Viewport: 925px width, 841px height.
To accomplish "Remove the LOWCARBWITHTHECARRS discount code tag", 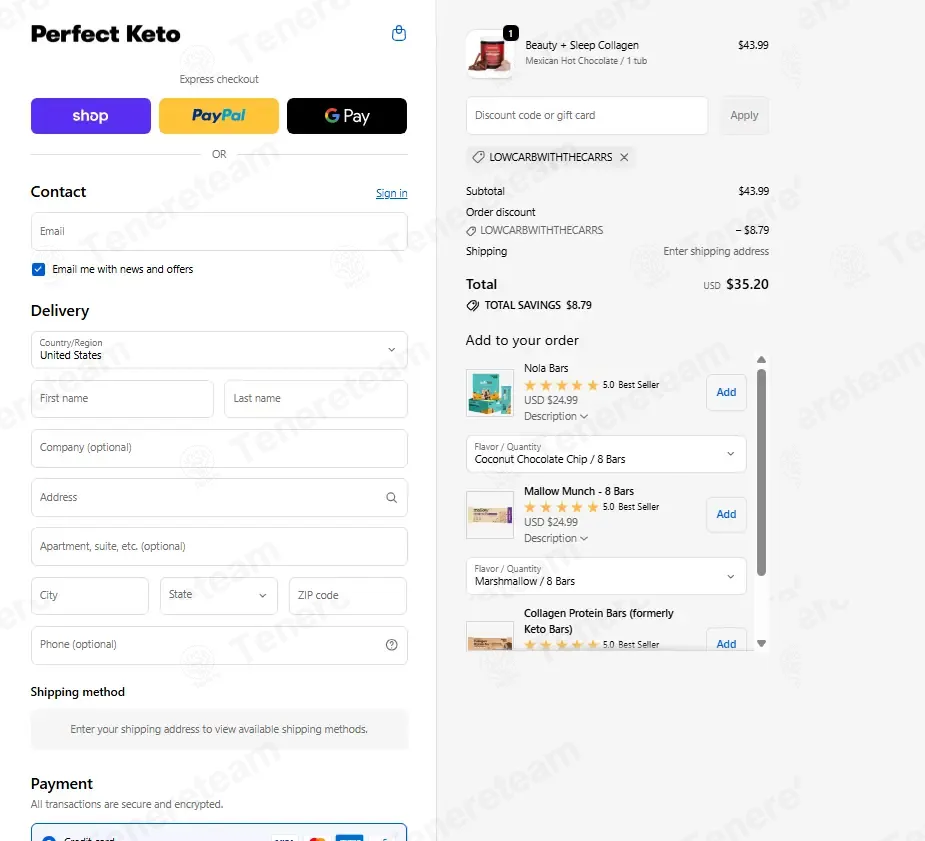I will [624, 157].
